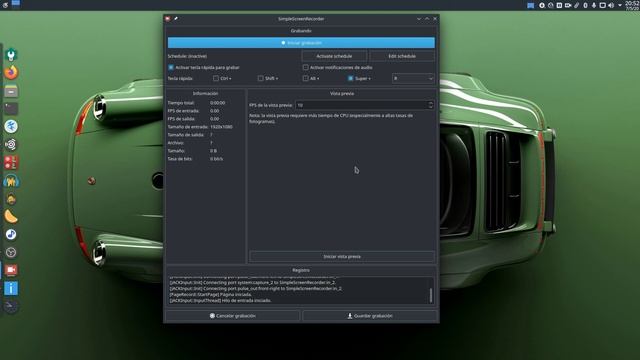Click the SimpleScreenRecorder app icon in title bar
The height and width of the screenshot is (360, 640).
168,19
